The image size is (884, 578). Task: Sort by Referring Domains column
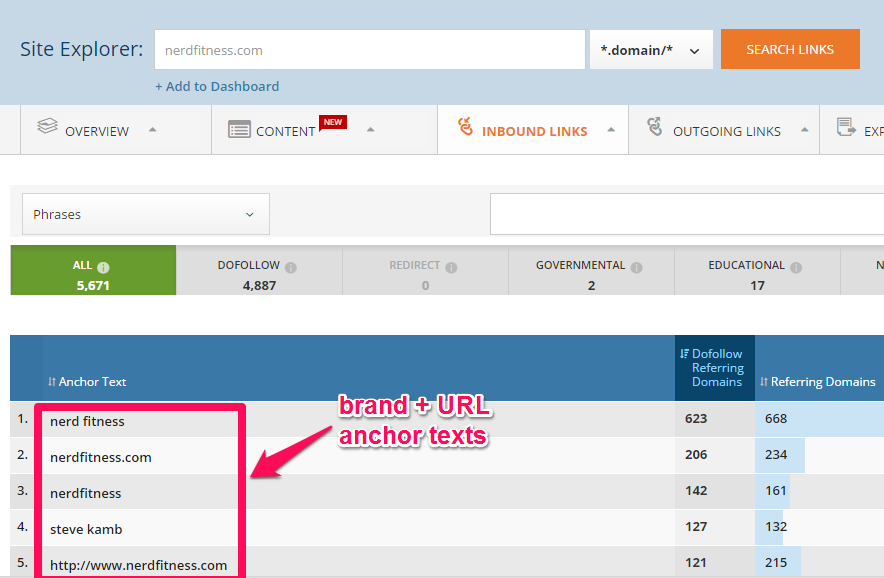coord(817,382)
